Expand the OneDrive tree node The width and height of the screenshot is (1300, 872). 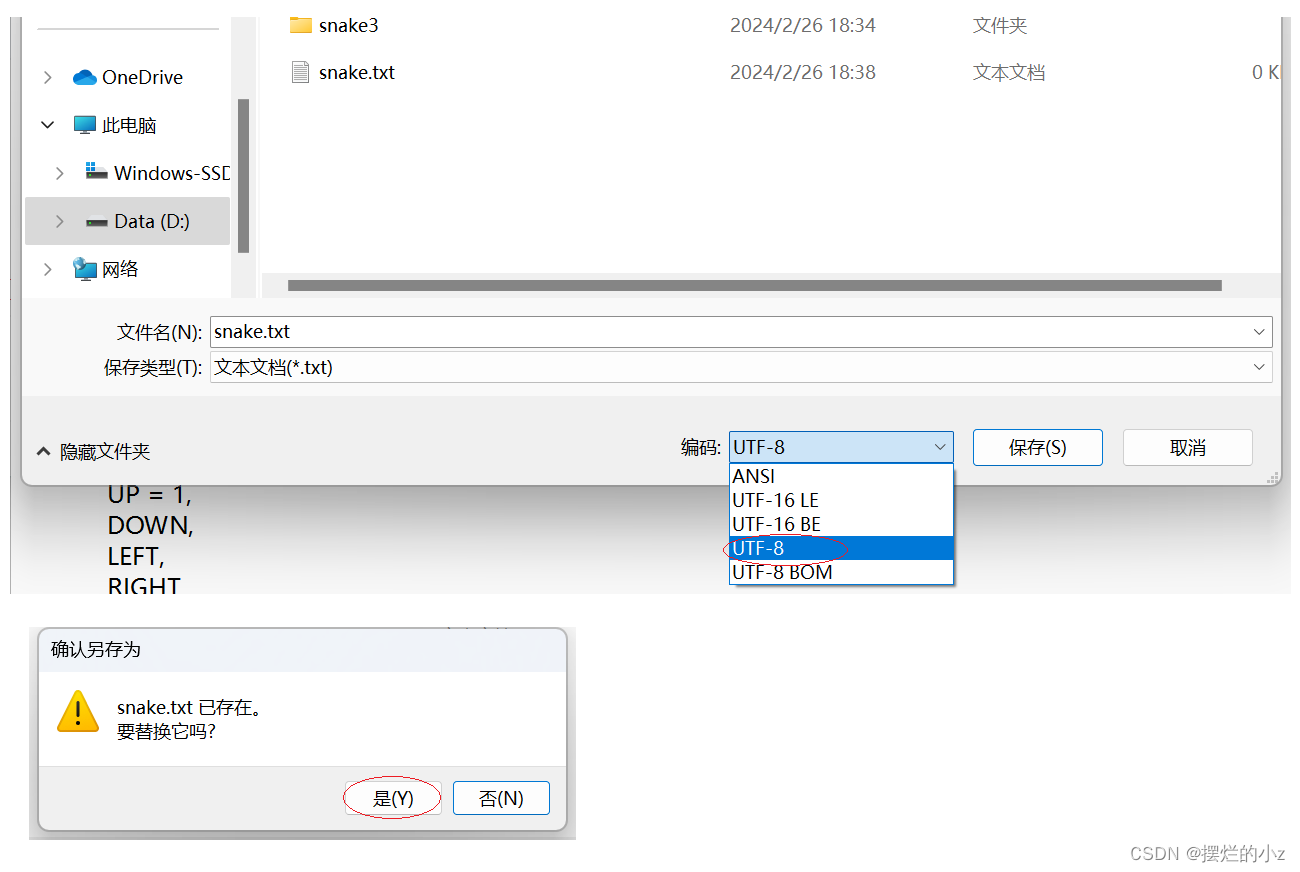(x=47, y=77)
